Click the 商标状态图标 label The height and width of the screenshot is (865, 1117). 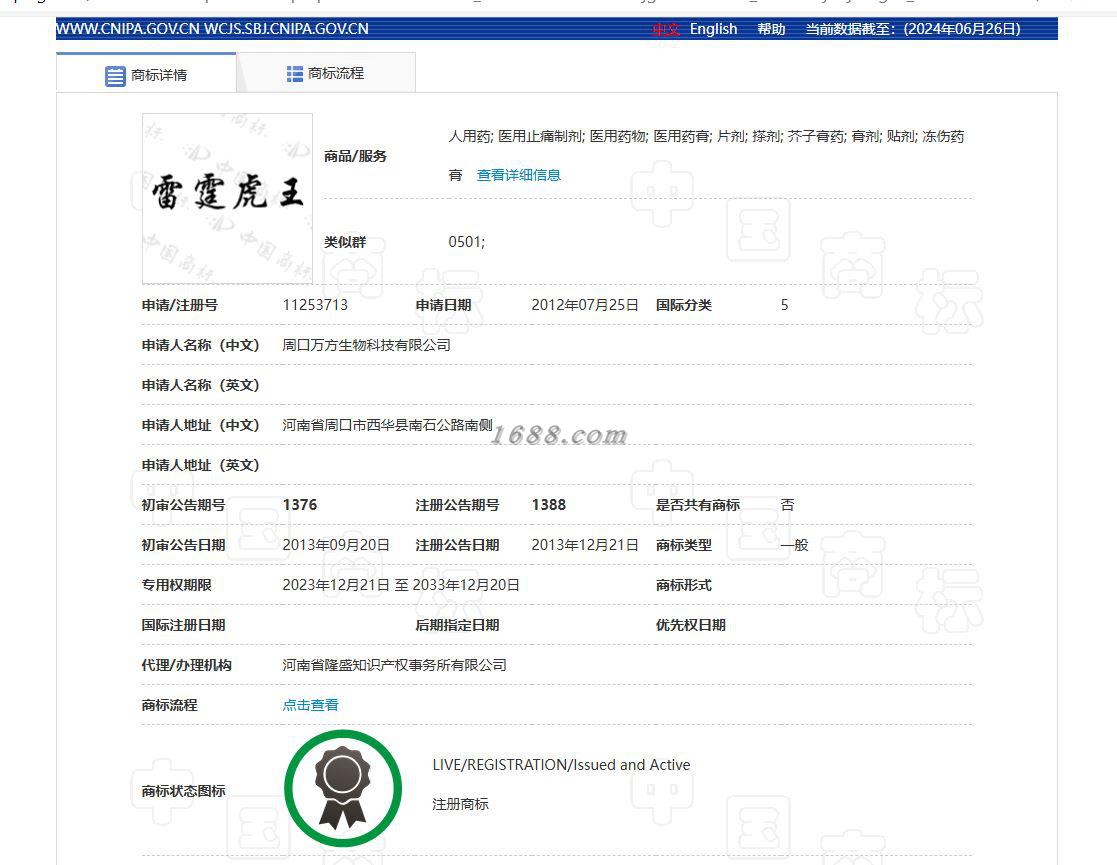tap(183, 791)
